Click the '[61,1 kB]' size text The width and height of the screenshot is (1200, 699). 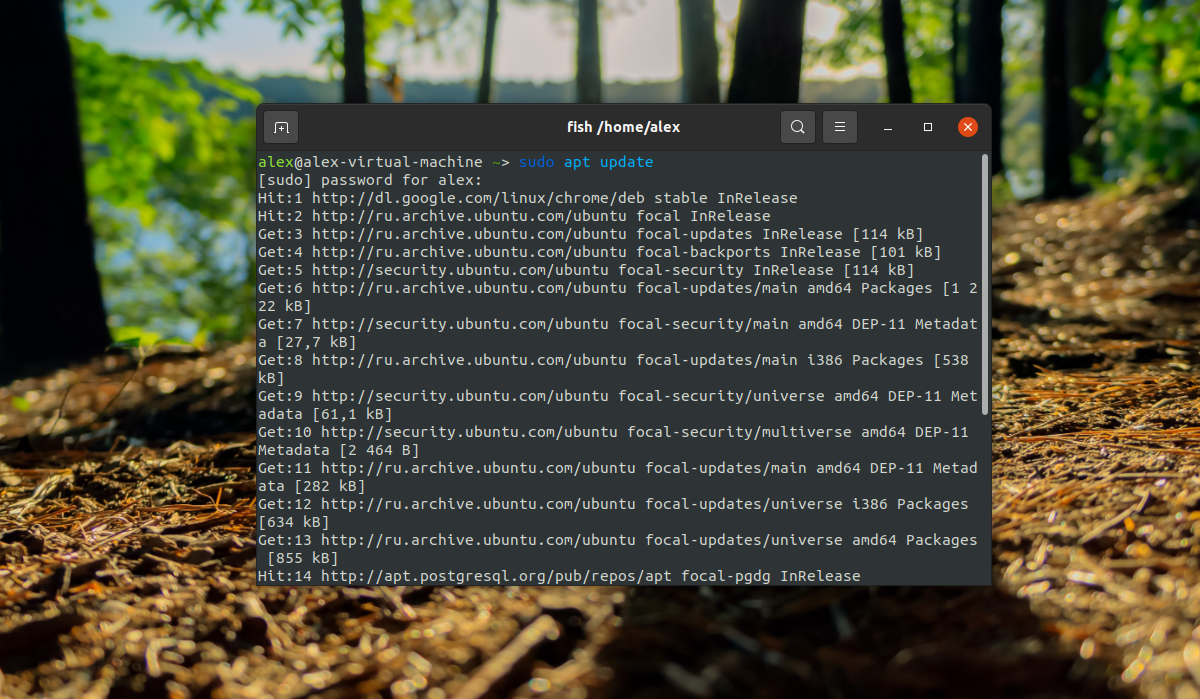352,414
